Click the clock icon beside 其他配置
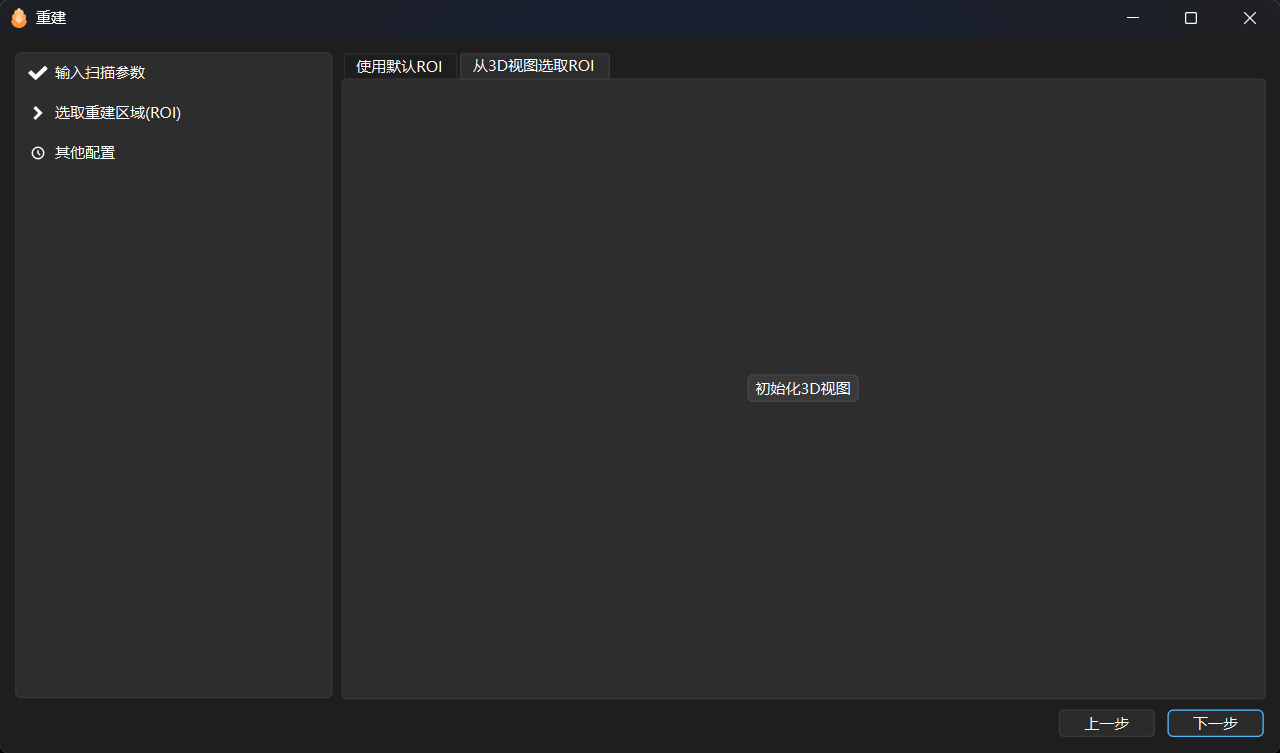The image size is (1280, 753). pos(38,153)
